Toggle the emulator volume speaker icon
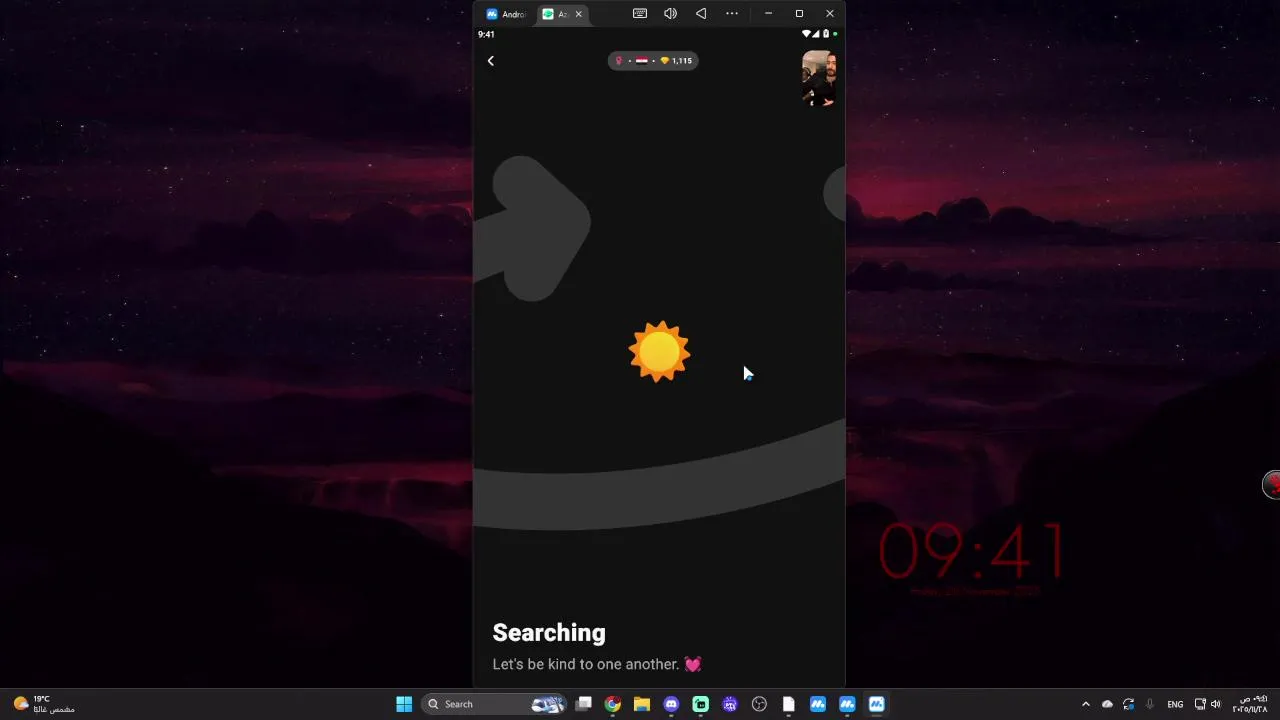The width and height of the screenshot is (1280, 720). coord(670,14)
